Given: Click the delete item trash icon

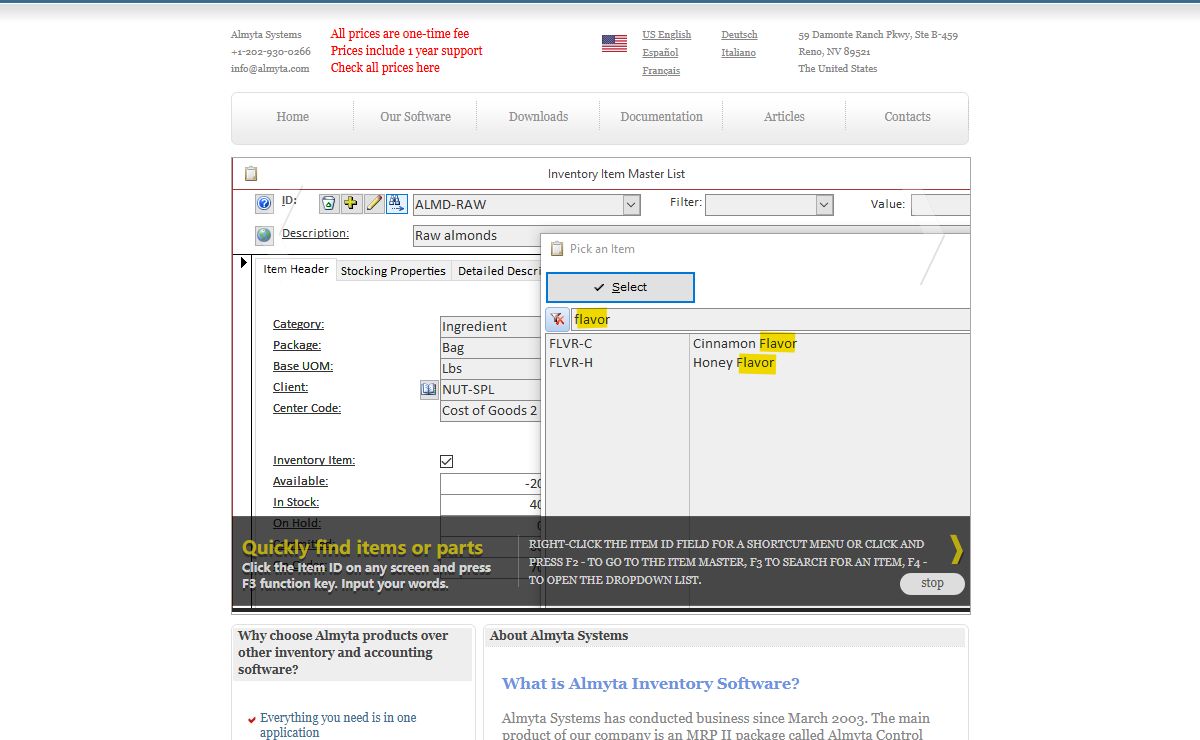Looking at the screenshot, I should [x=328, y=204].
